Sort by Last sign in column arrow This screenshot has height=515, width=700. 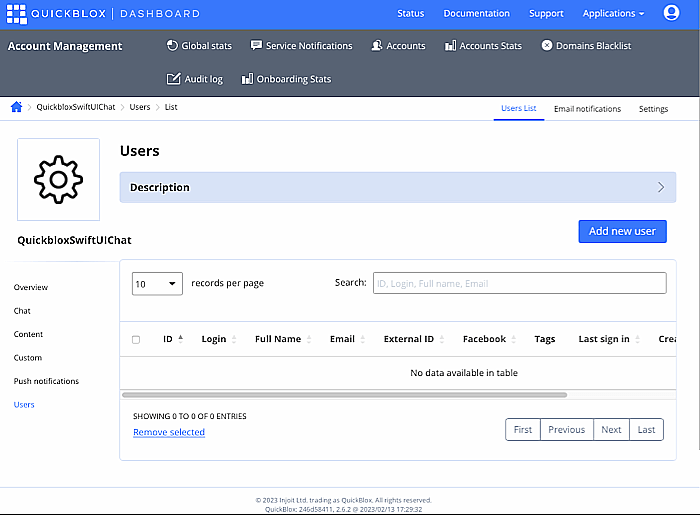637,339
